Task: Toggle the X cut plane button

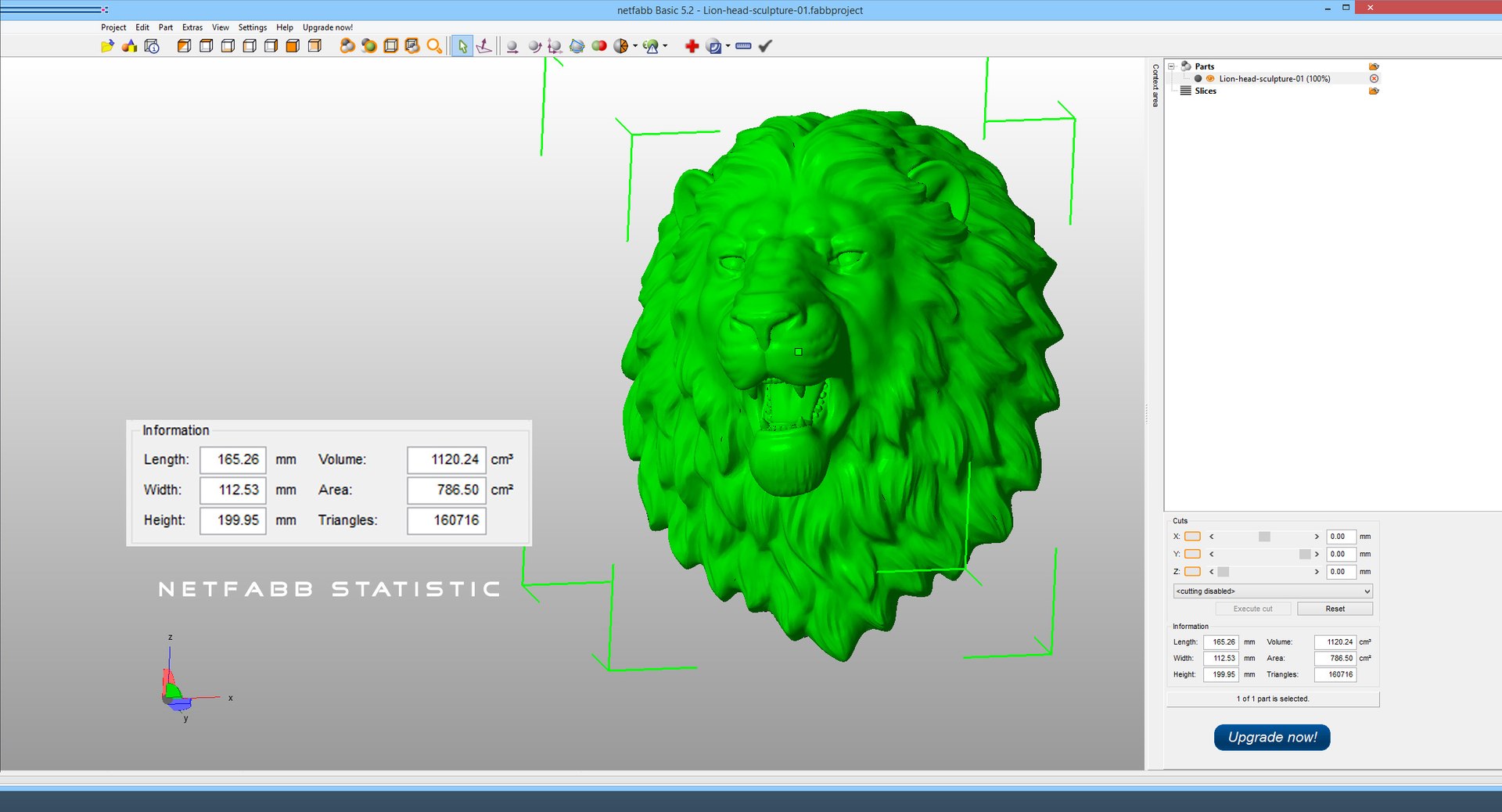Action: [x=1192, y=537]
